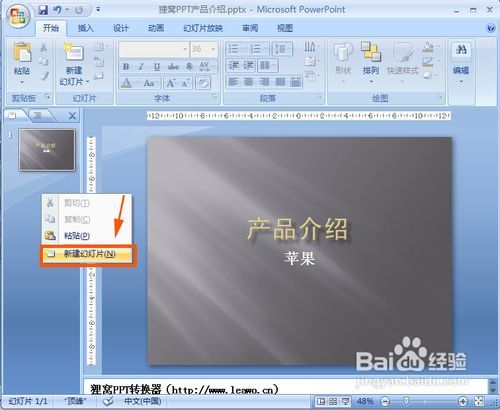Cut selection with ribbon scissors icon

click(x=44, y=47)
